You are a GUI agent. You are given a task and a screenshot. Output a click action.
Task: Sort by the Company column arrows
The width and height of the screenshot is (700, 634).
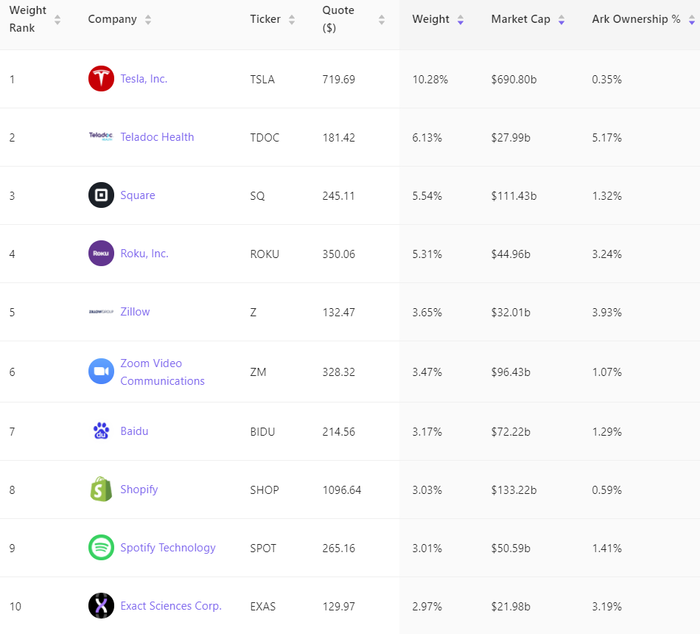click(x=148, y=19)
